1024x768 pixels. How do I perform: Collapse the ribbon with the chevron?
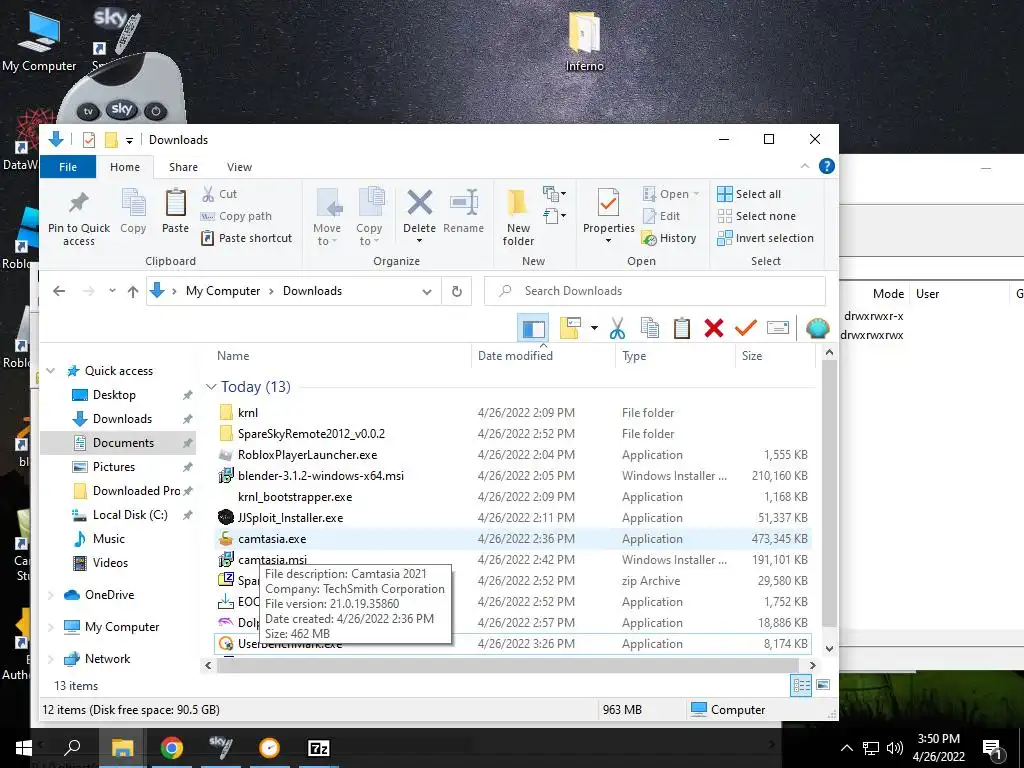click(x=805, y=167)
